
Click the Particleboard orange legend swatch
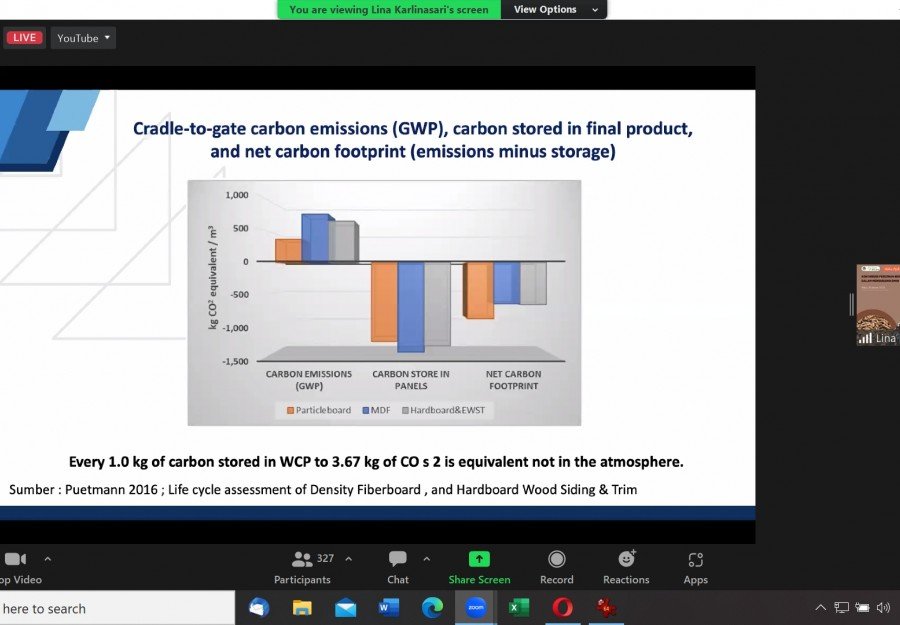[x=290, y=410]
